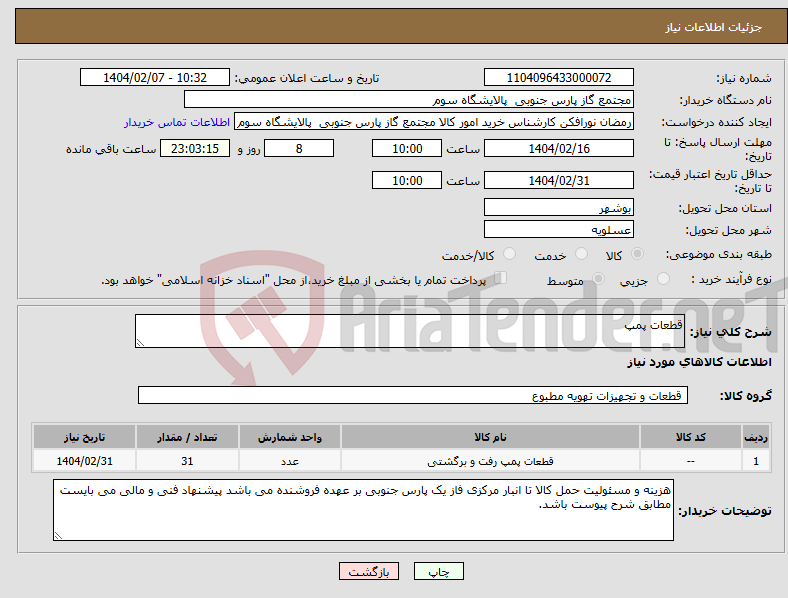Screen dimensions: 788x598
Task: Click the resize handle of buyer notes textarea
Action: point(58,536)
